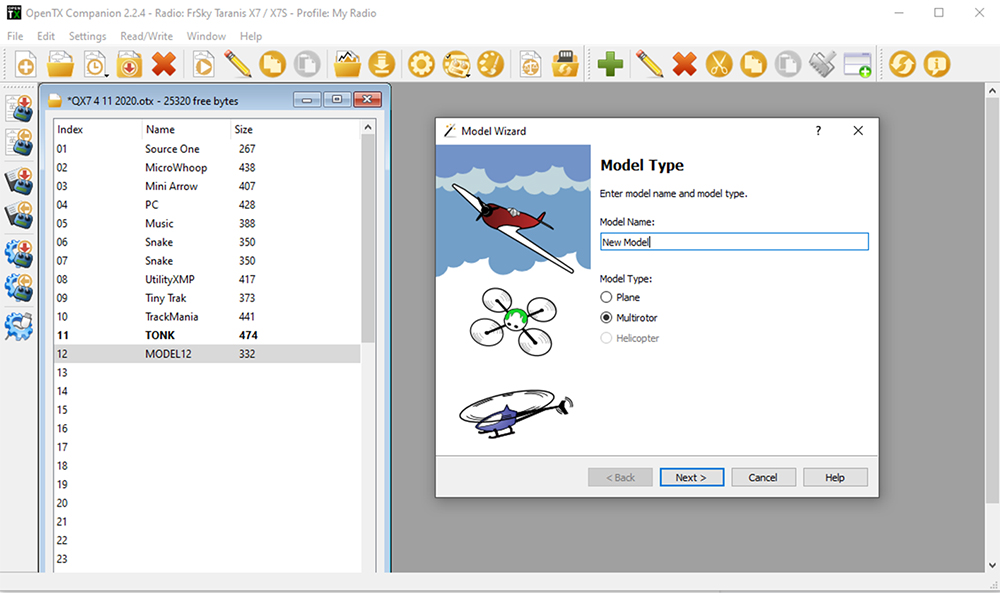1000x593 pixels.
Task: Click the sidebar document-orange-left-arrow radio icon
Action: tap(19, 143)
